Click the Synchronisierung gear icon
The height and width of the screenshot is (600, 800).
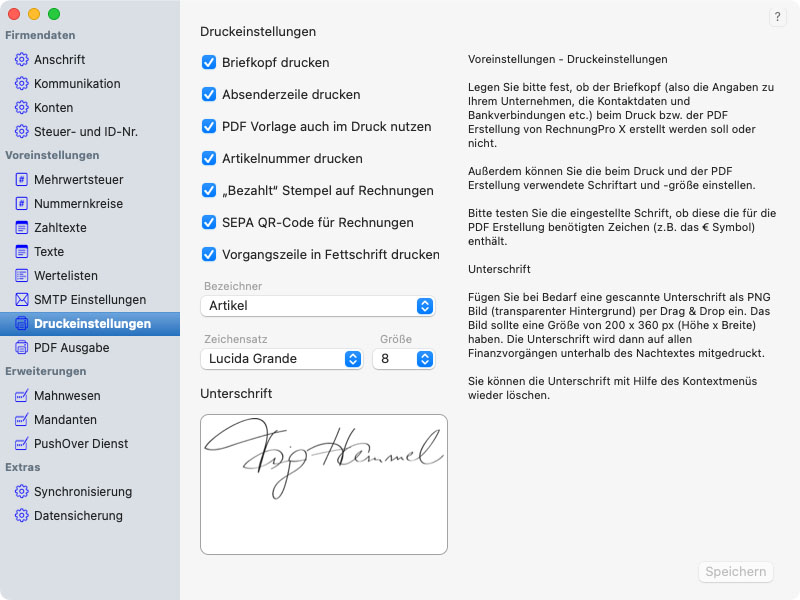22,492
